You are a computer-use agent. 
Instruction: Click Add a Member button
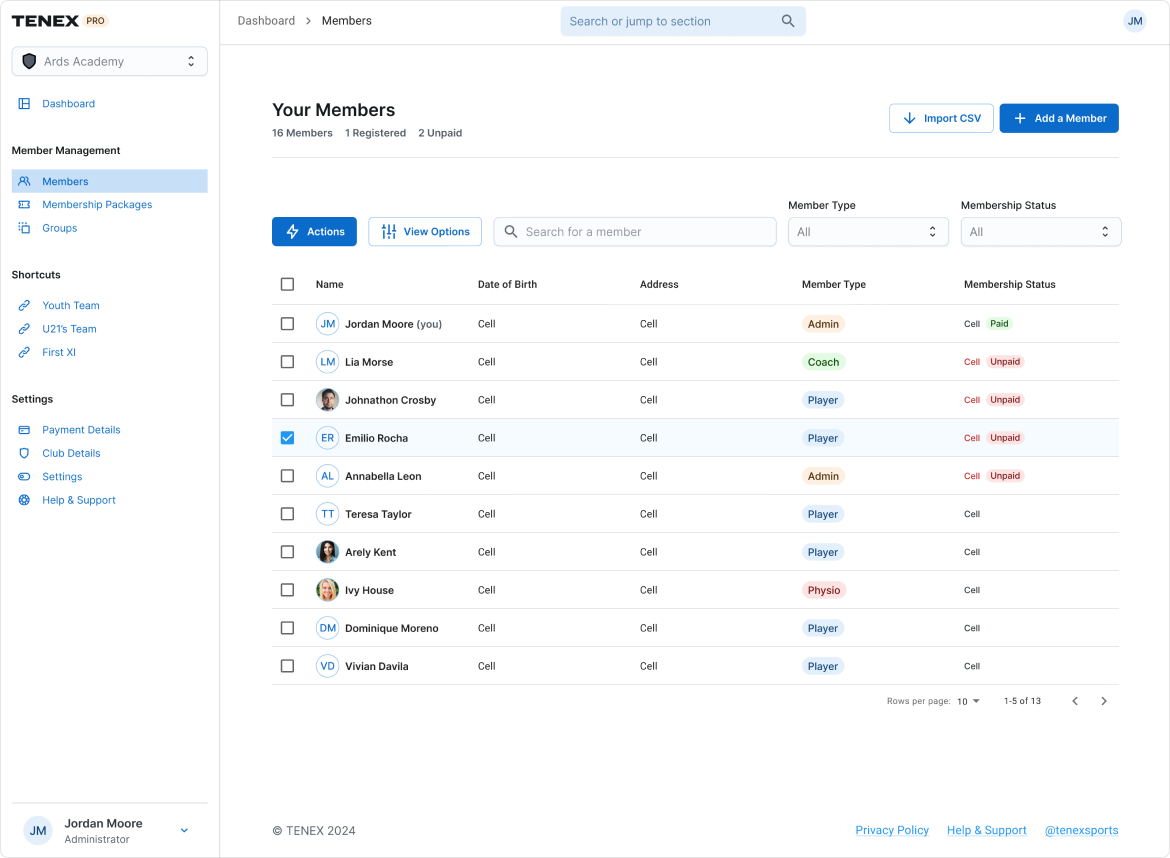(x=1059, y=119)
